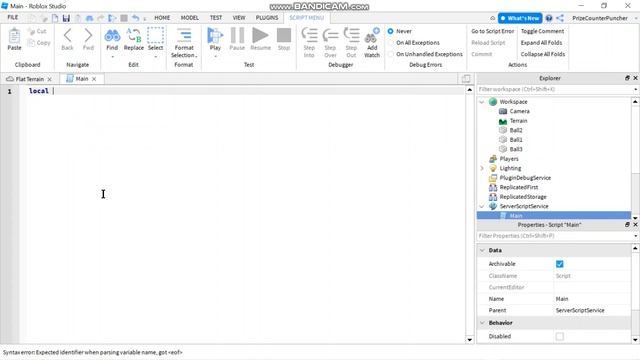Image resolution: width=640 pixels, height=360 pixels.
Task: Select On Unhandled Exceptions option
Action: click(391, 54)
